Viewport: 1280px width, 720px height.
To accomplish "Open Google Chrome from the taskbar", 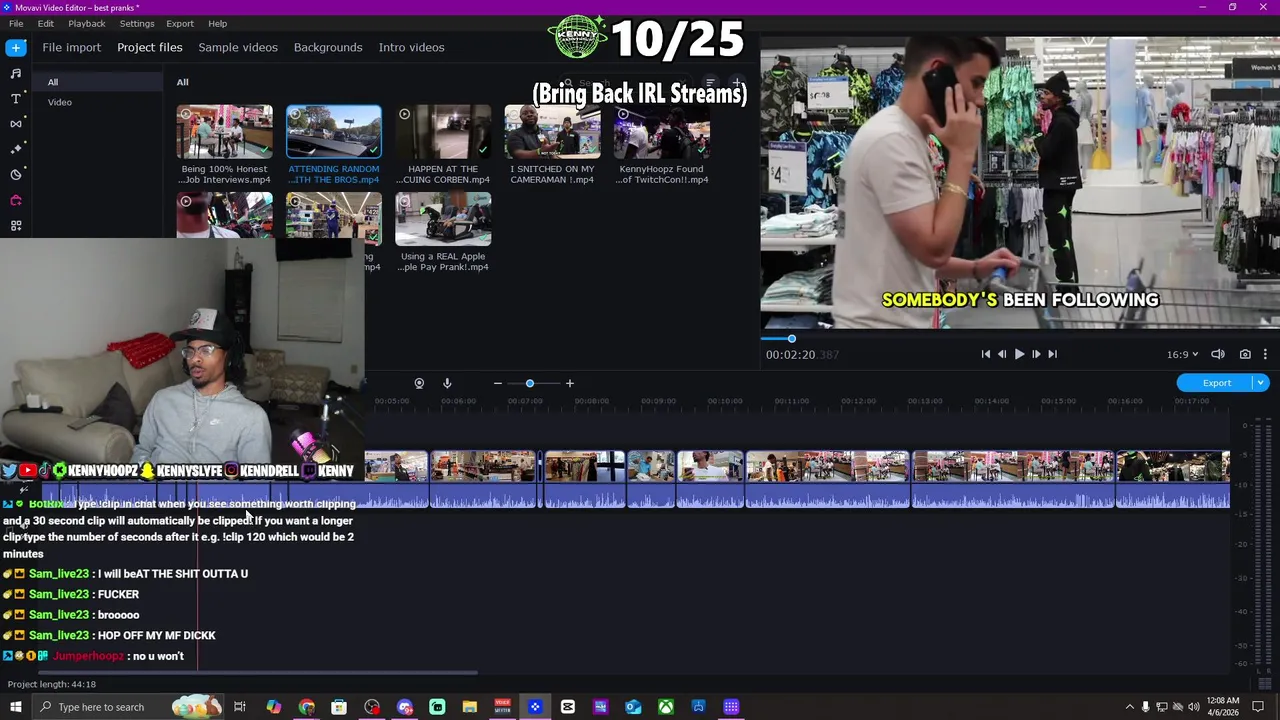I will point(306,707).
